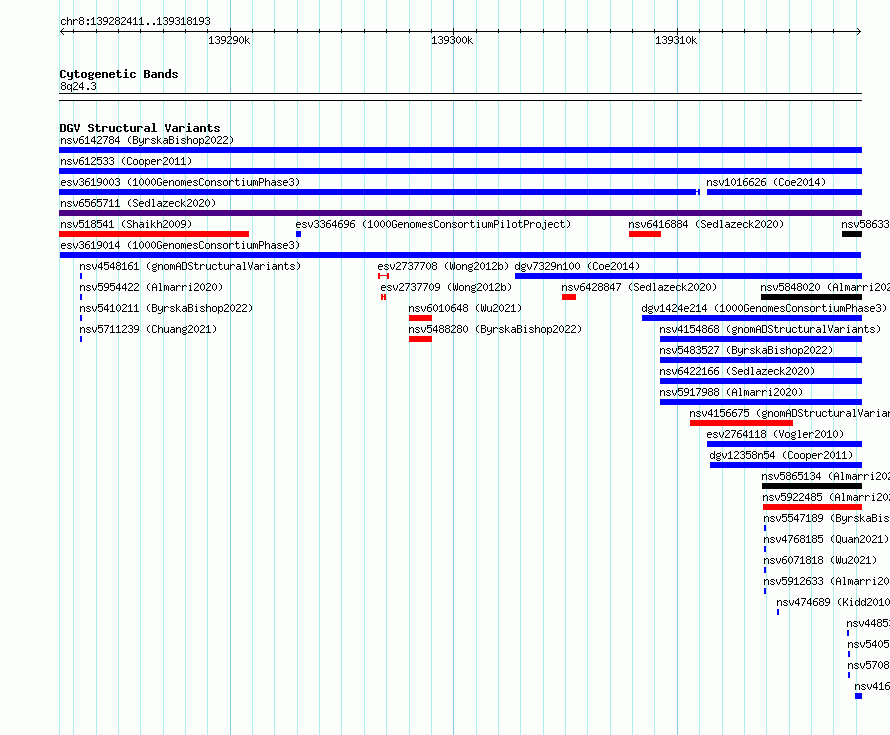The width and height of the screenshot is (890, 735).
Task: Open esv2737709 (Wong2012b) label
Action: [x=446, y=287]
